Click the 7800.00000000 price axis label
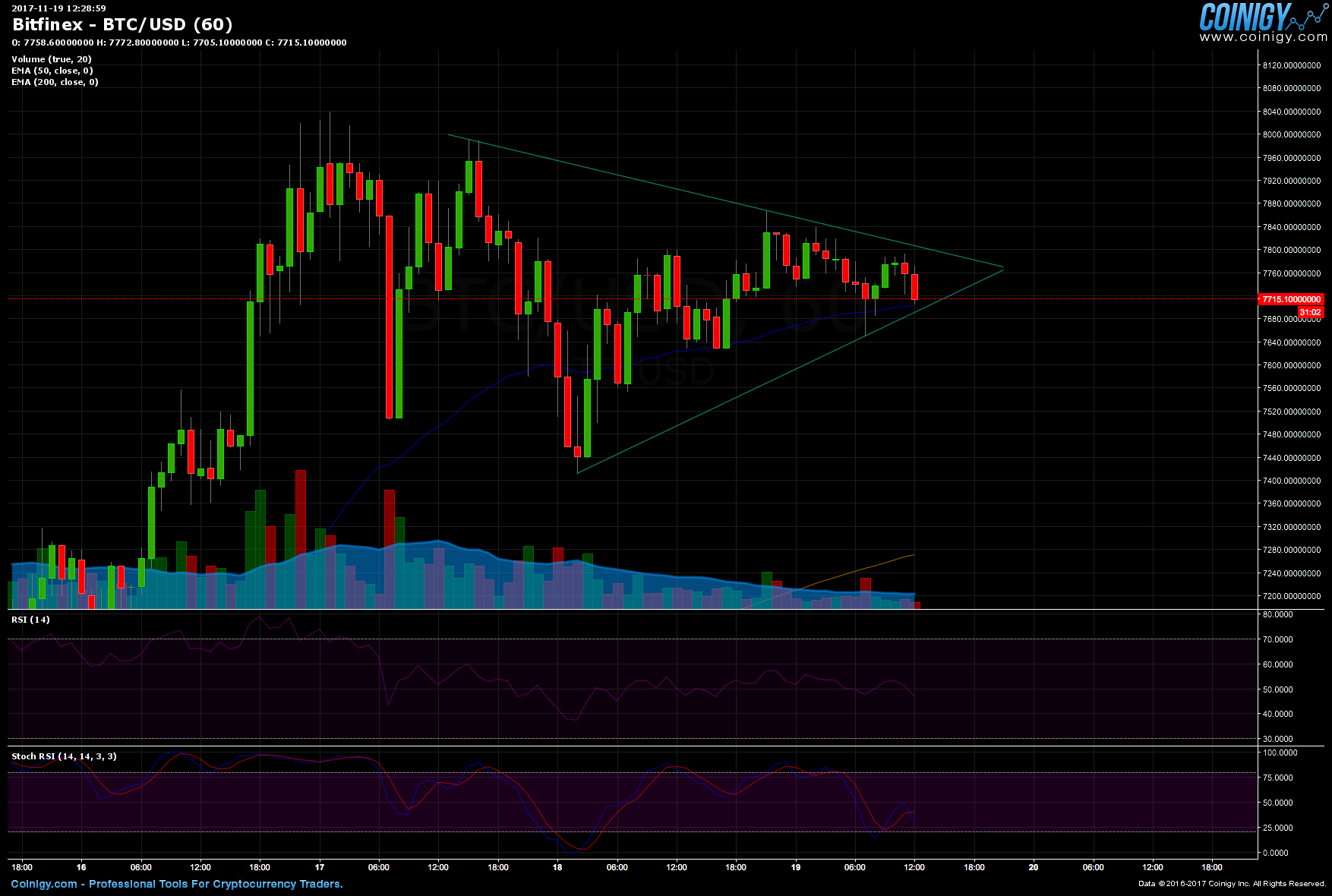The width and height of the screenshot is (1332, 896). click(1292, 250)
